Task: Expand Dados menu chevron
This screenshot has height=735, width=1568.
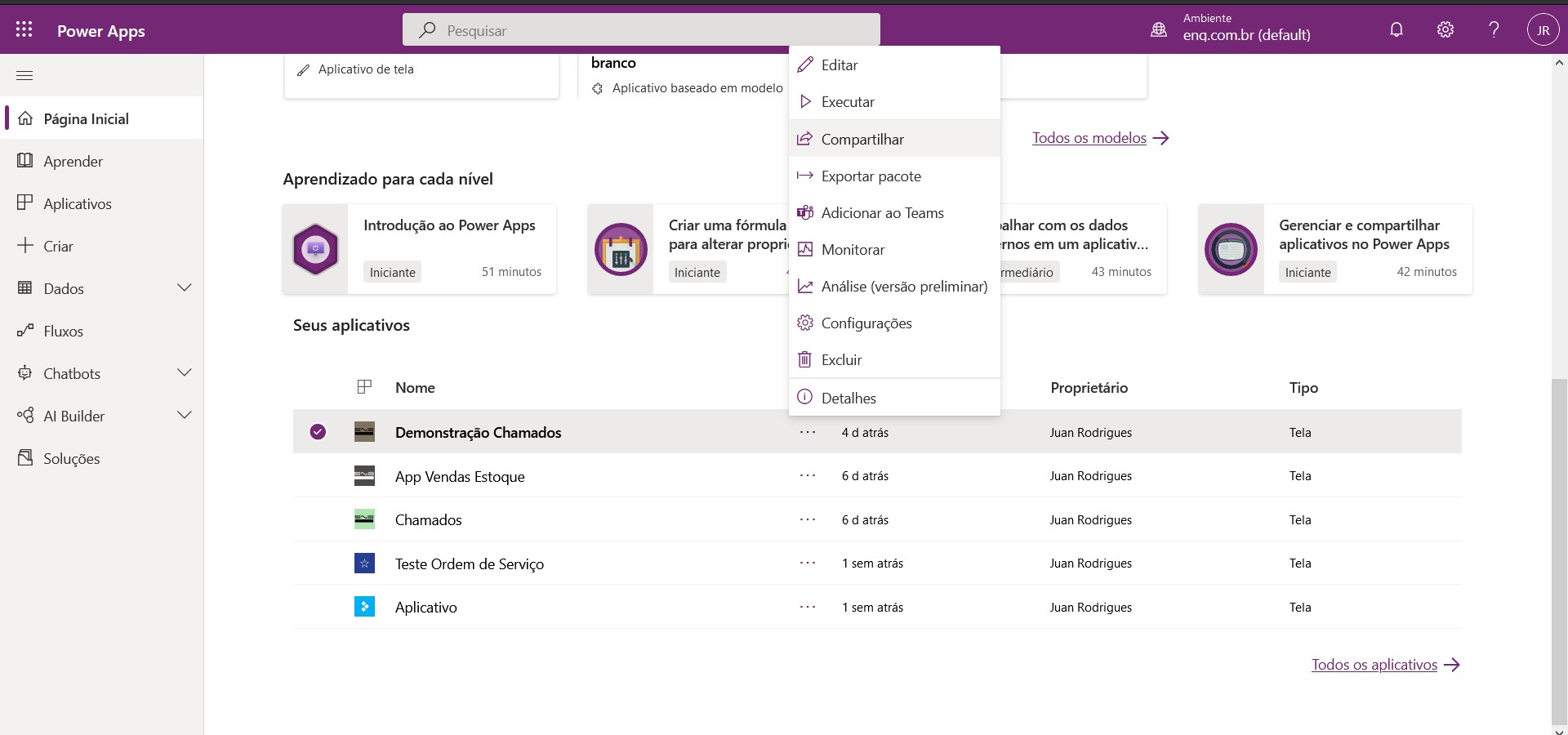Action: pos(185,287)
